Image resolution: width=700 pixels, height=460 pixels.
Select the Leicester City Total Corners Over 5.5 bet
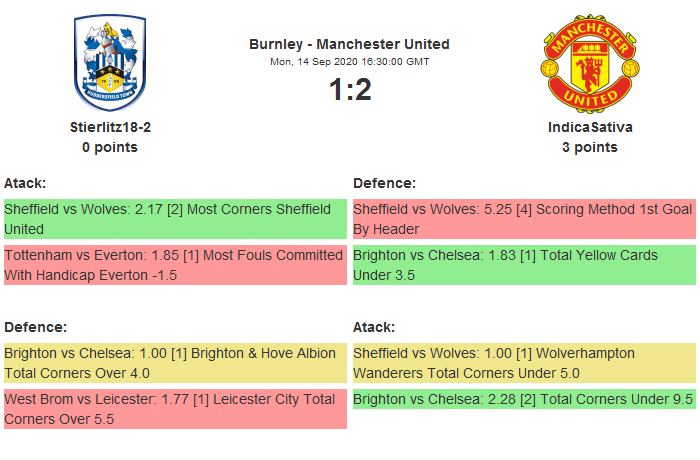[x=175, y=409]
